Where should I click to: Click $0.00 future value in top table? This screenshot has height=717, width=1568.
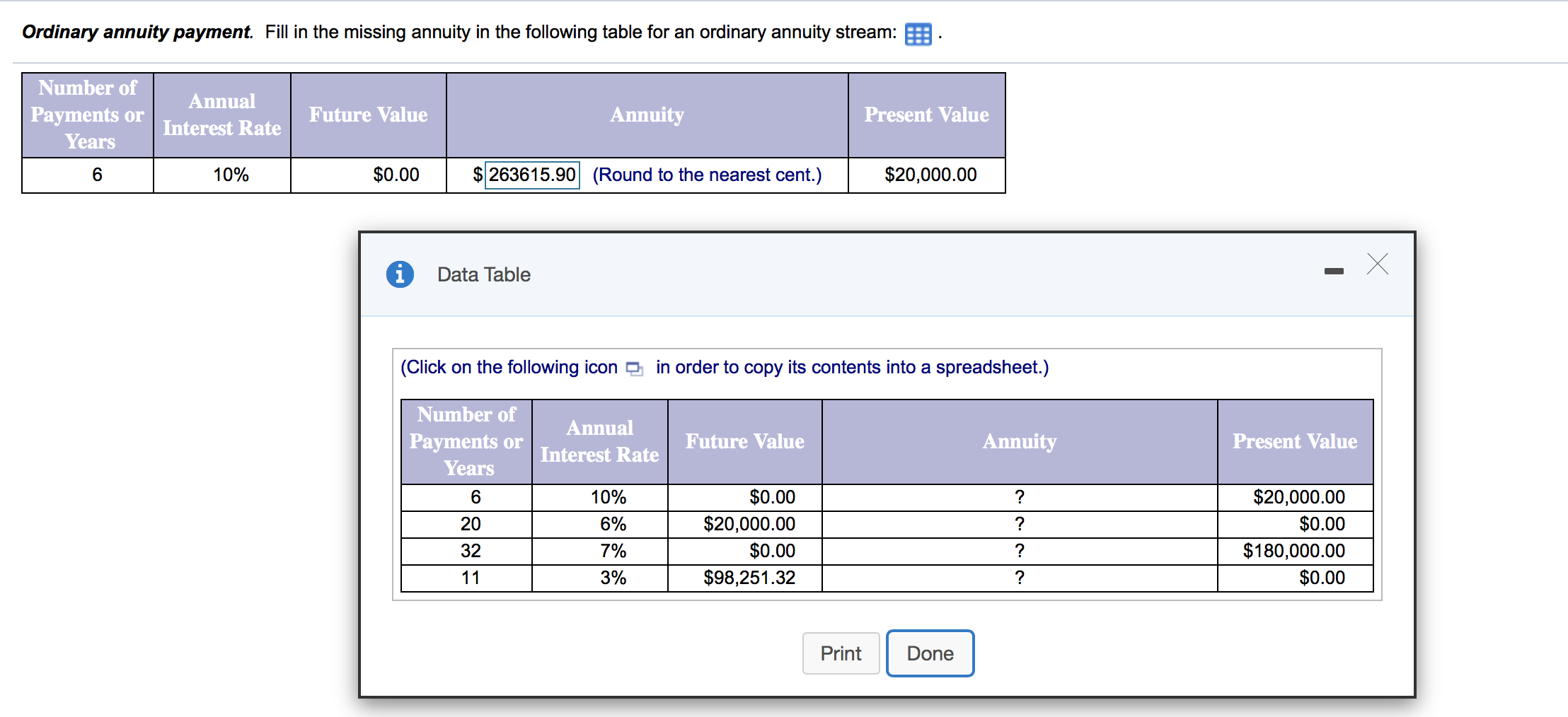pyautogui.click(x=396, y=175)
